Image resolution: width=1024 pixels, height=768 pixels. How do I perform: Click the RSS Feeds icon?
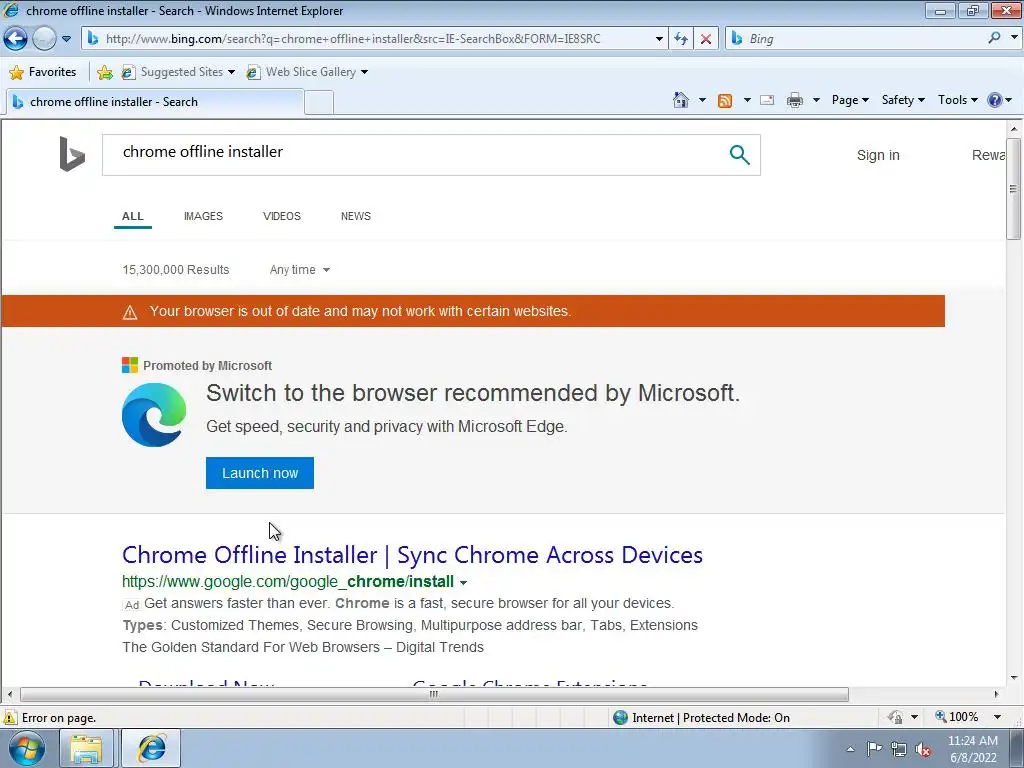point(725,100)
